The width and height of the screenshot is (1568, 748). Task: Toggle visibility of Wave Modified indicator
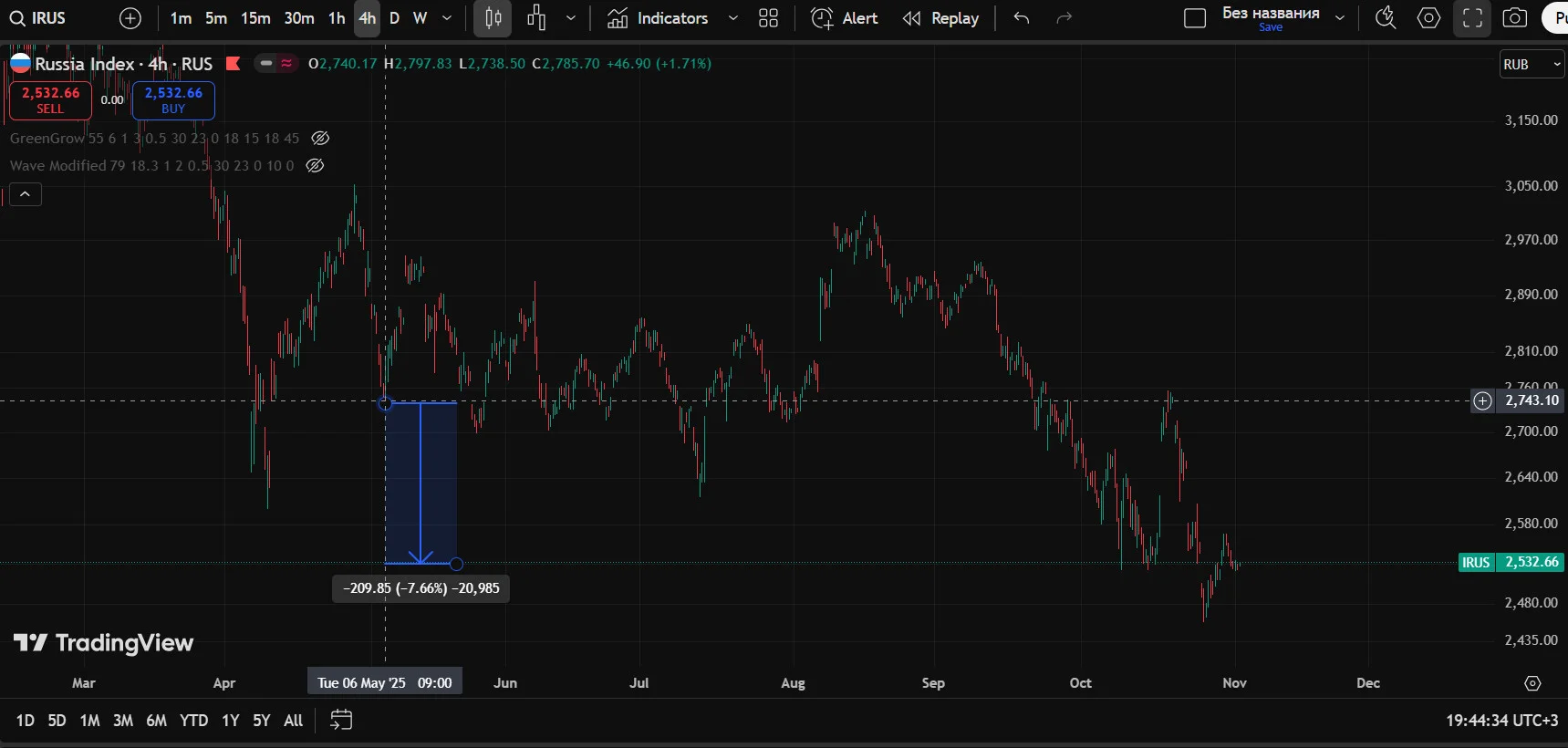(315, 166)
